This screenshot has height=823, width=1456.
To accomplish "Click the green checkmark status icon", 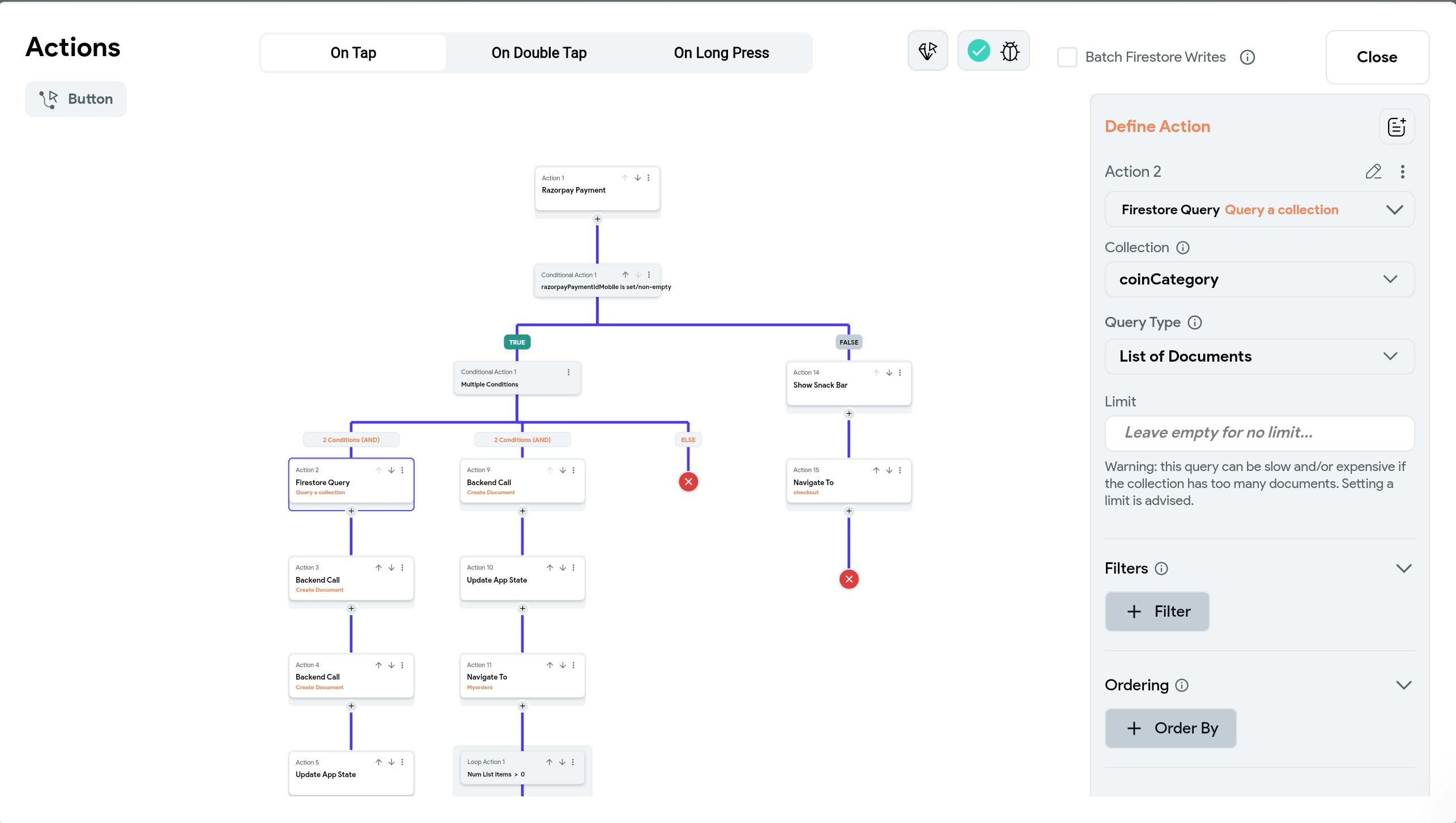I will pos(978,51).
